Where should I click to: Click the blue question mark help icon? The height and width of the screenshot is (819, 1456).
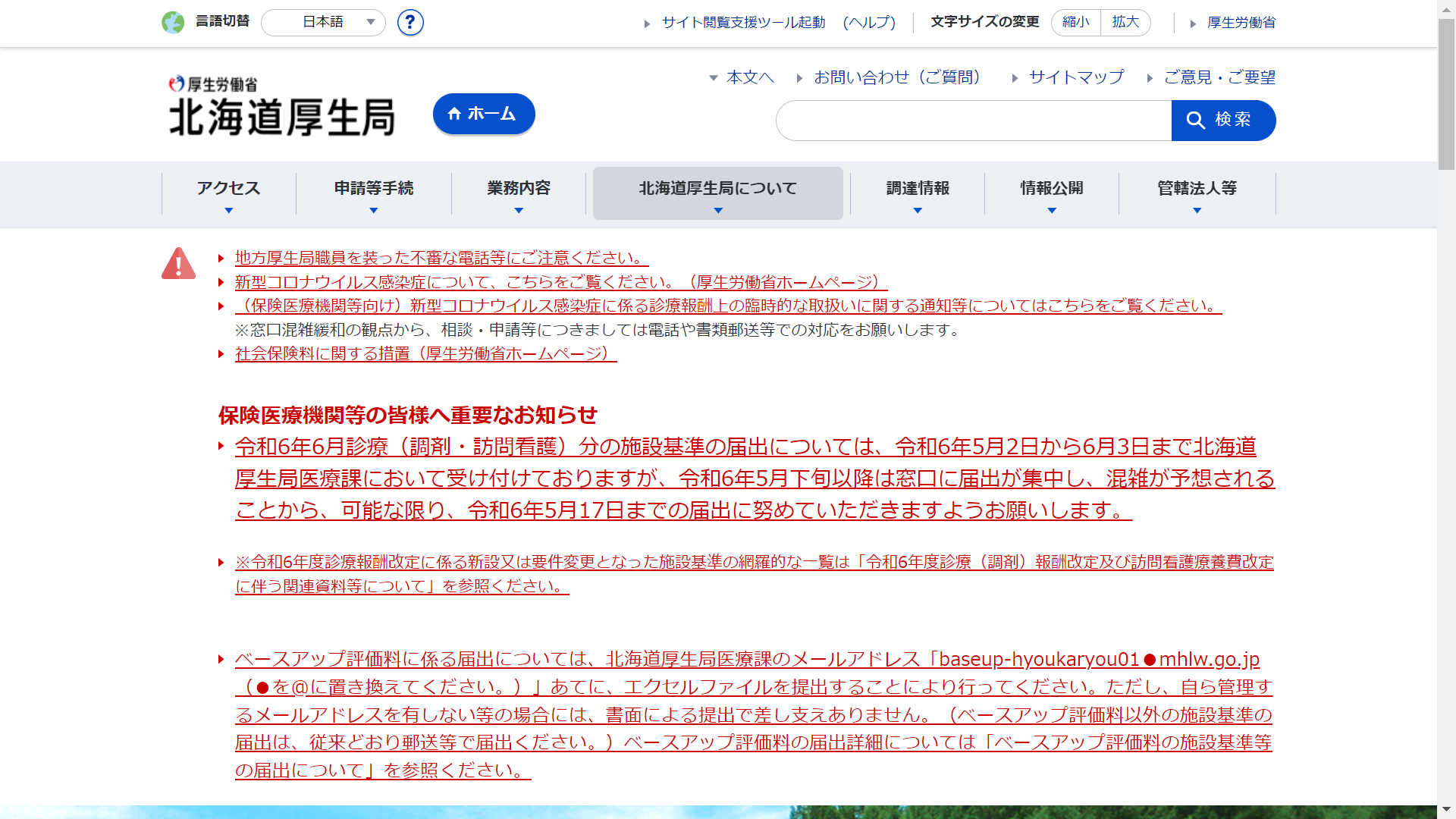pos(410,23)
